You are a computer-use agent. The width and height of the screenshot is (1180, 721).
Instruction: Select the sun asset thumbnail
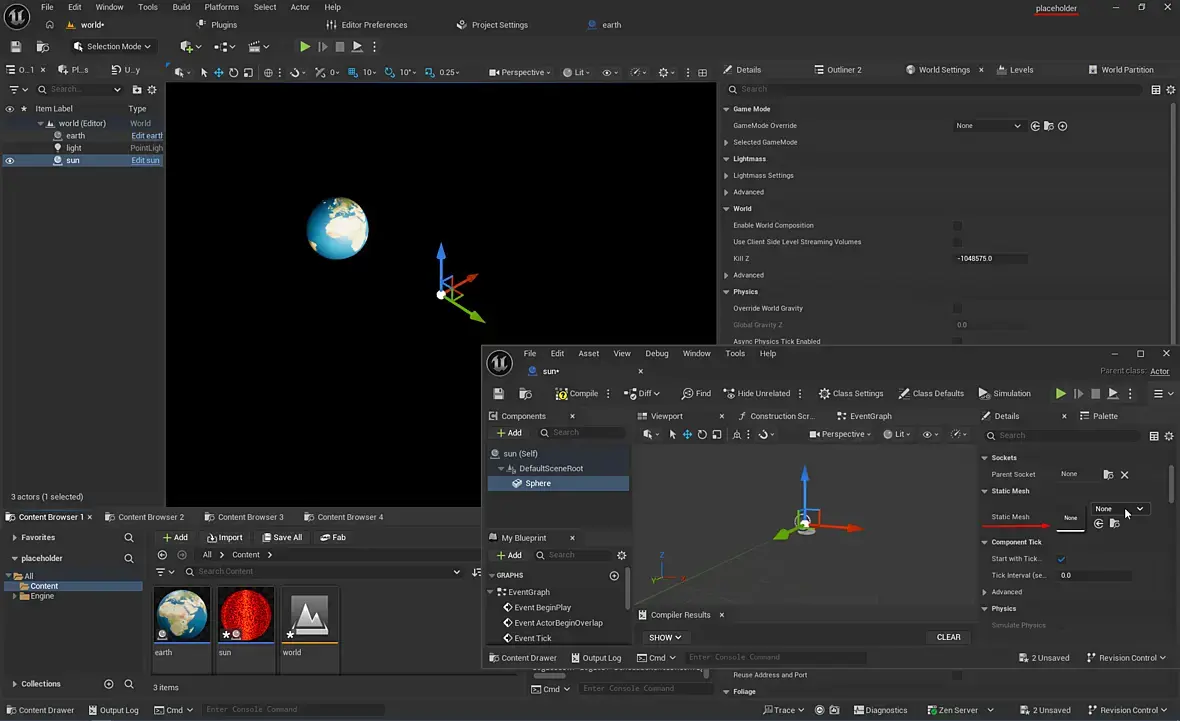pos(245,615)
